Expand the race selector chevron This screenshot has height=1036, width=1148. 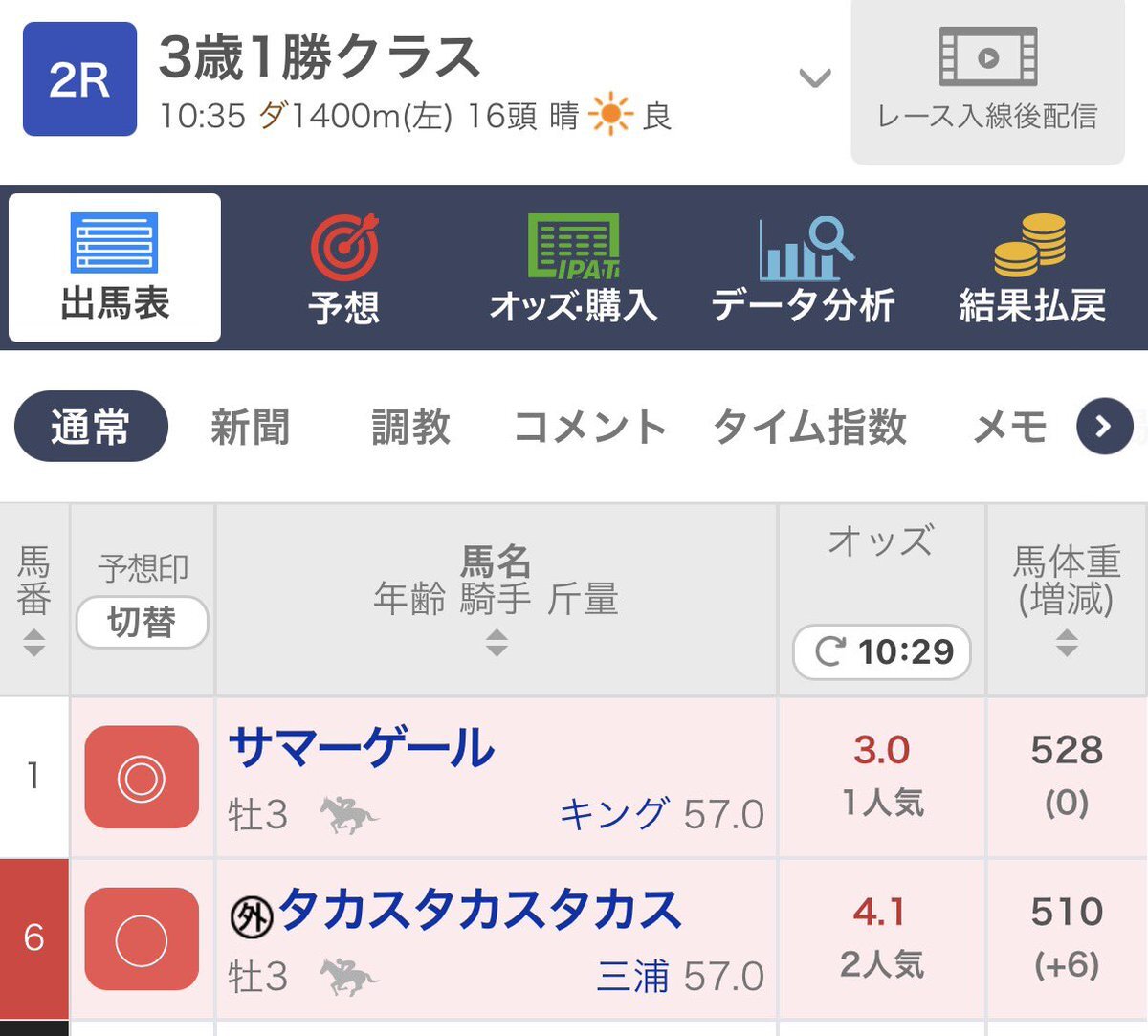(815, 78)
